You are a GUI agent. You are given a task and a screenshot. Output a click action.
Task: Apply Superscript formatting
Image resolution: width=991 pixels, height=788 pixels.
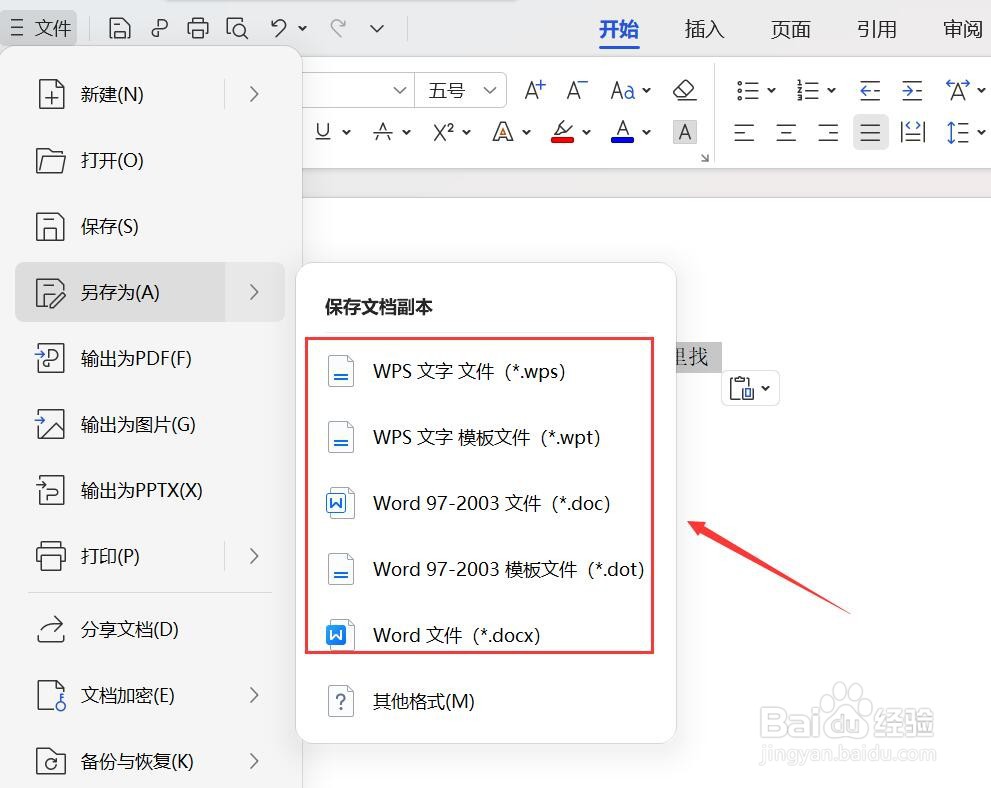pos(444,131)
